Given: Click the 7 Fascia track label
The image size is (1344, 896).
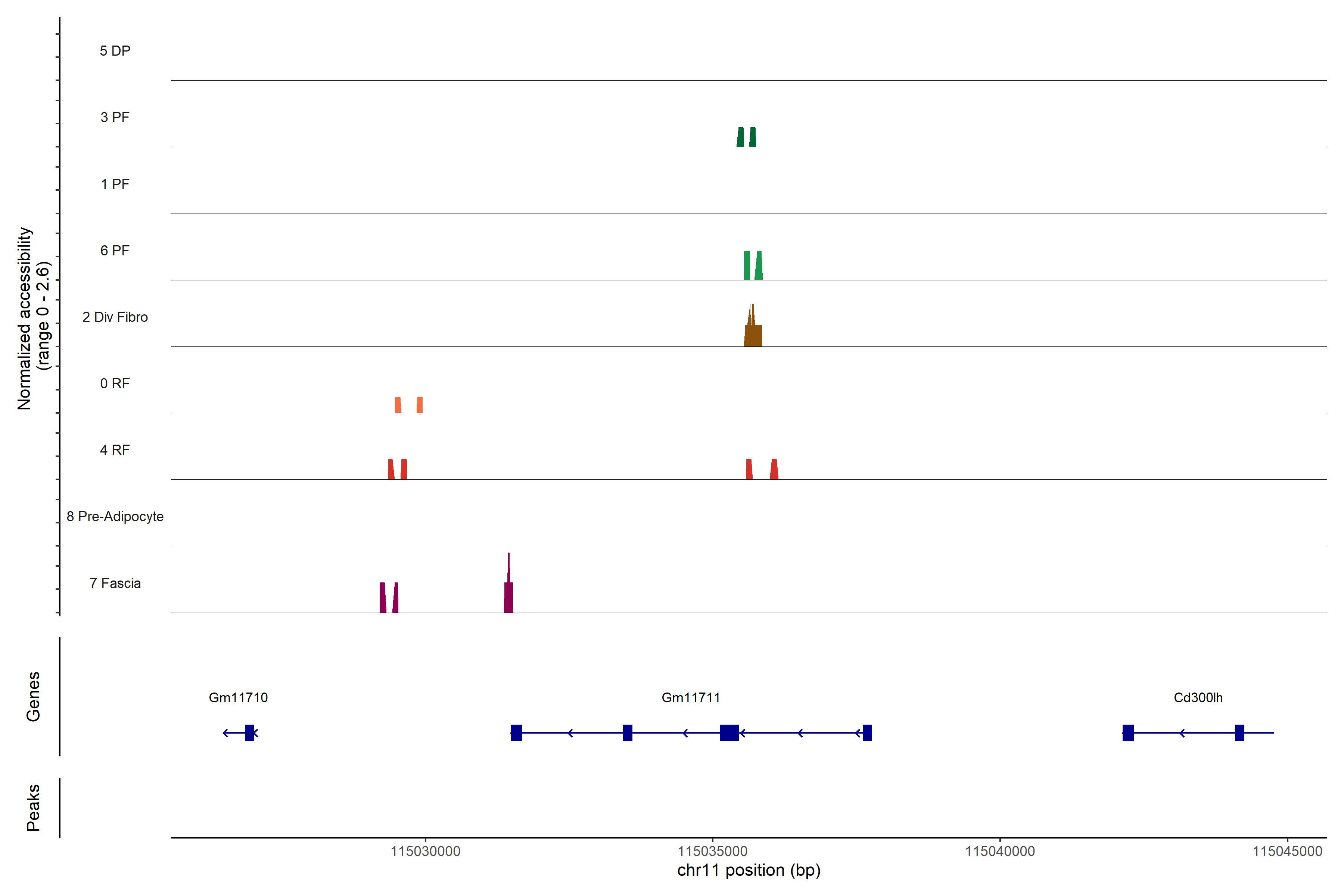Looking at the screenshot, I should tap(115, 583).
